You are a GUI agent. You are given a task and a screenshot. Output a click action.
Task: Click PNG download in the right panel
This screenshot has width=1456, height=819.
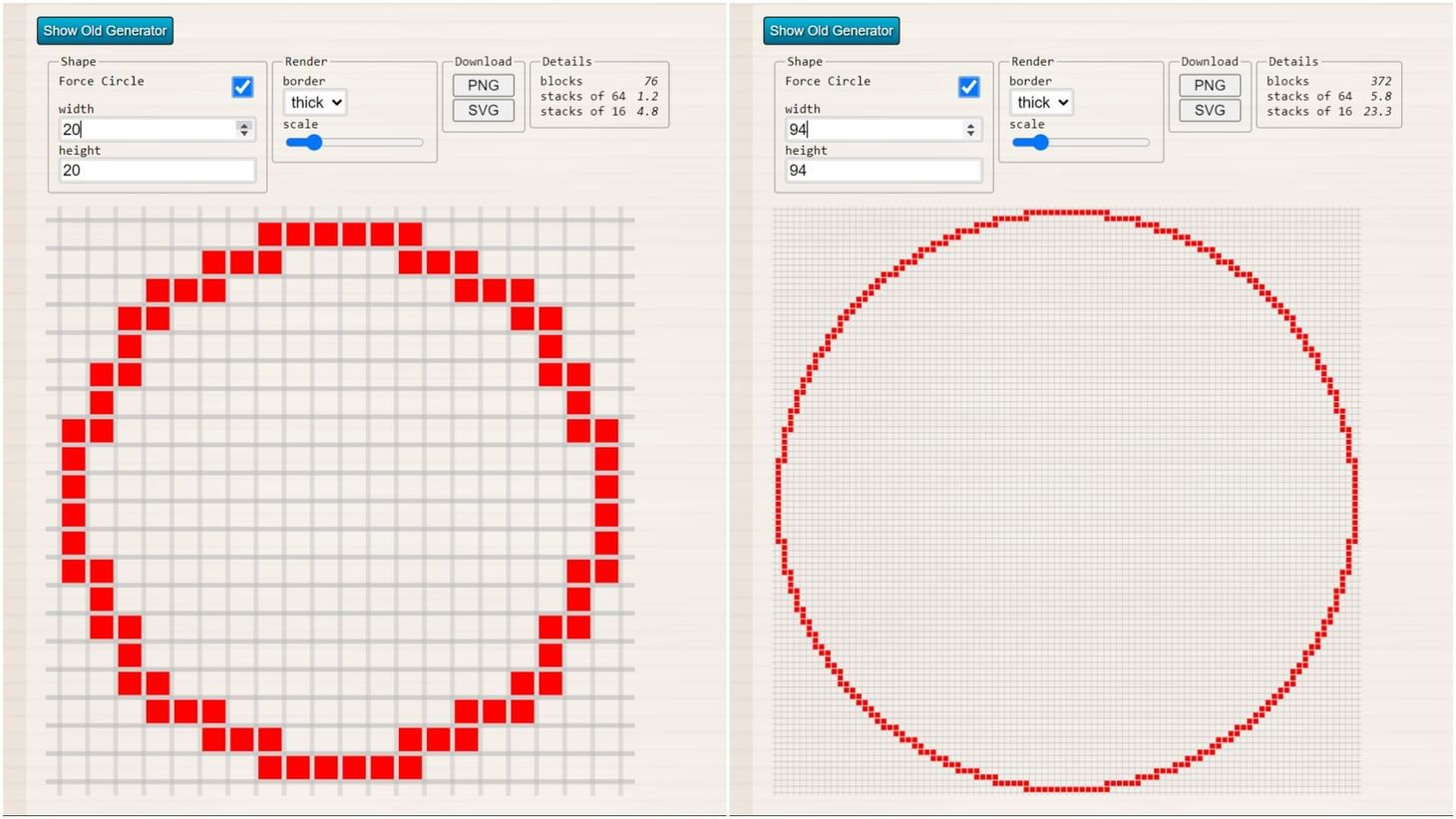pos(1209,85)
